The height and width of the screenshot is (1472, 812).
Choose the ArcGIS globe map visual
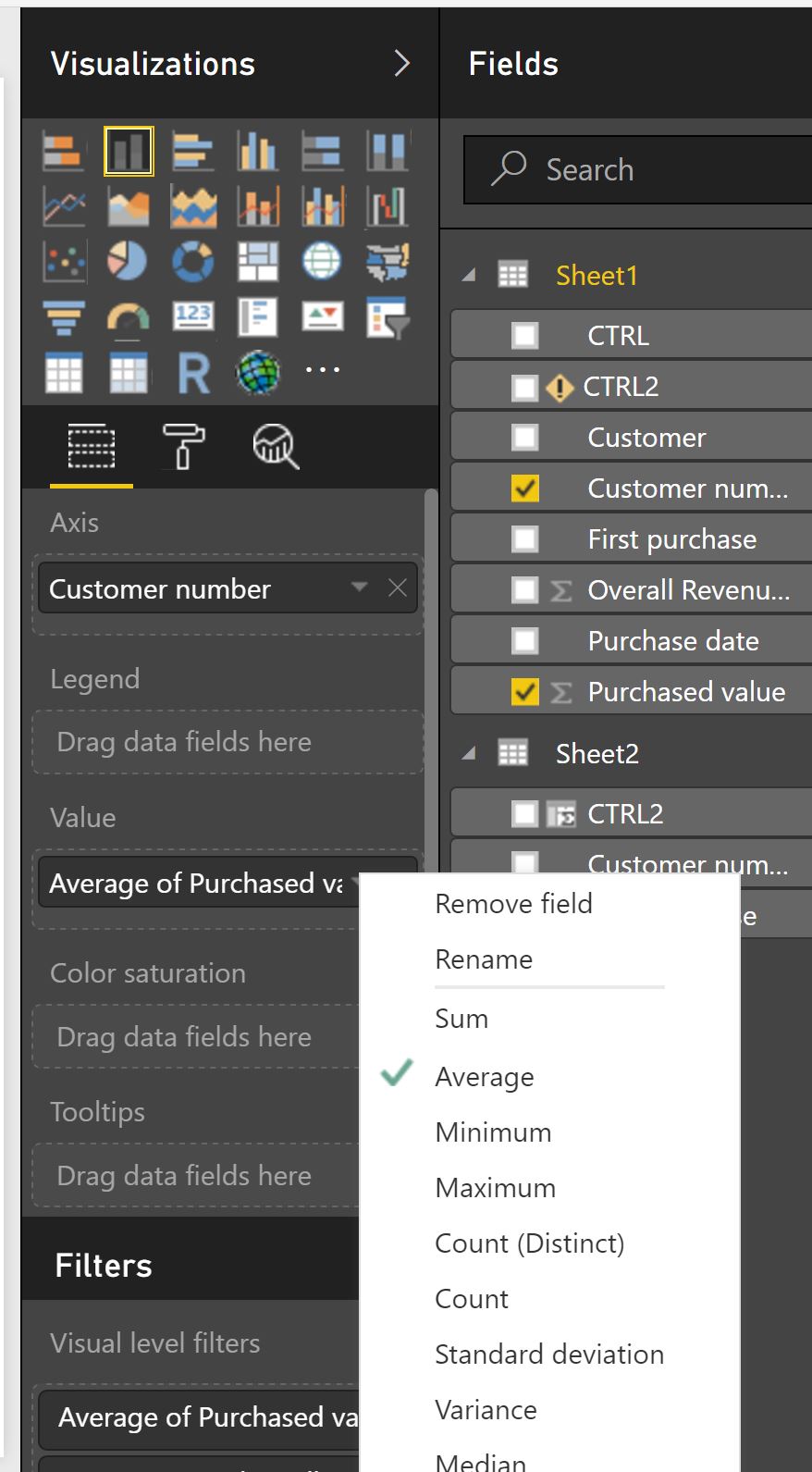[x=257, y=374]
